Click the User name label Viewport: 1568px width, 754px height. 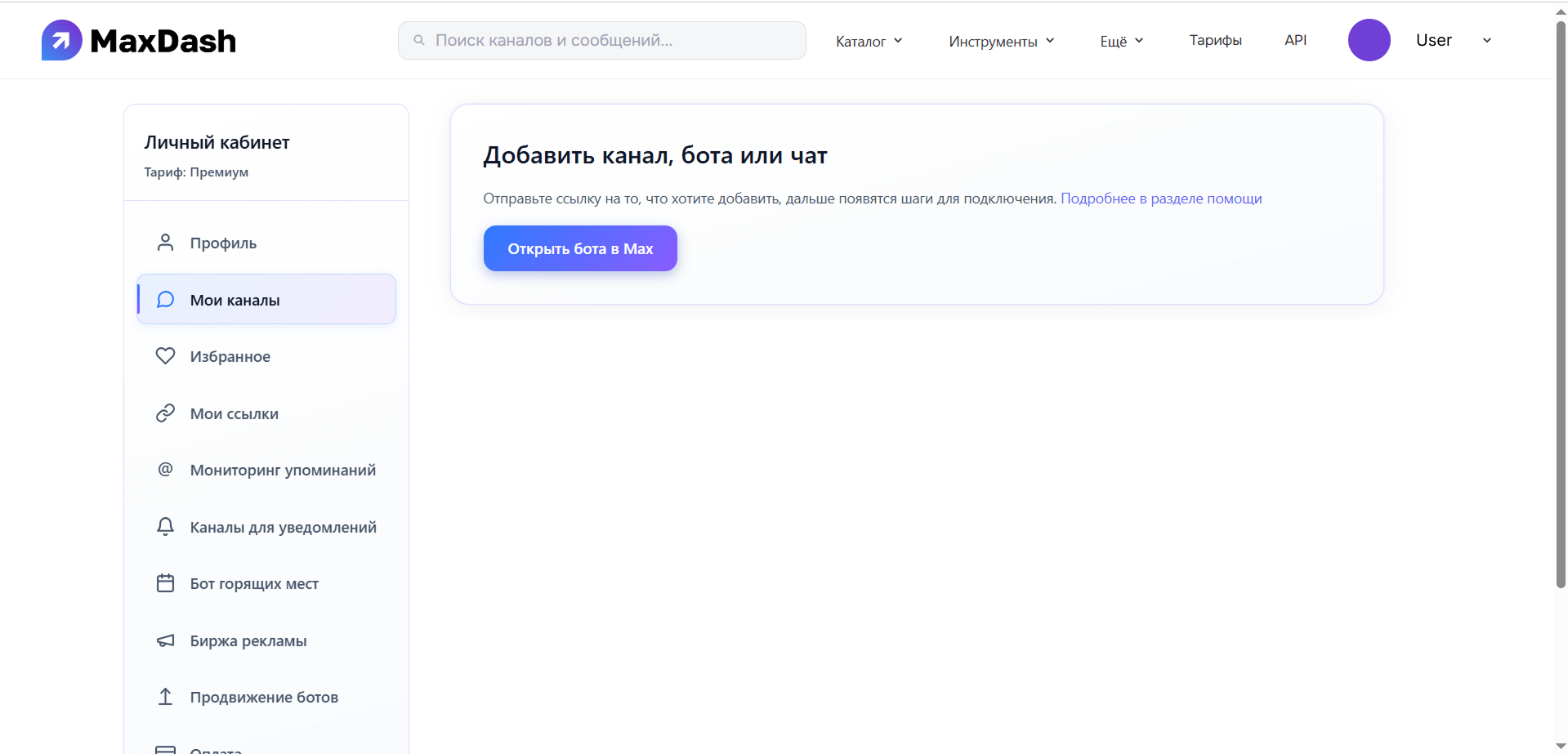coord(1433,40)
